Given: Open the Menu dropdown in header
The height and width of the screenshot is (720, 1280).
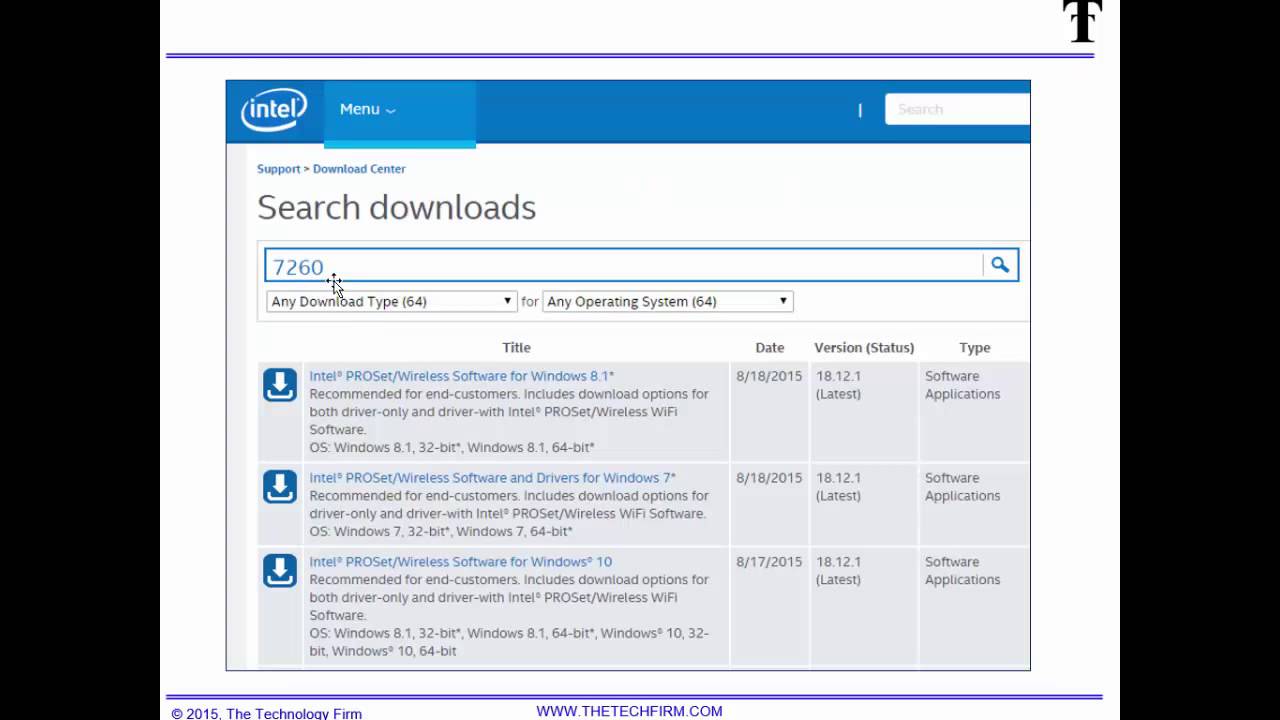Looking at the screenshot, I should tap(367, 109).
